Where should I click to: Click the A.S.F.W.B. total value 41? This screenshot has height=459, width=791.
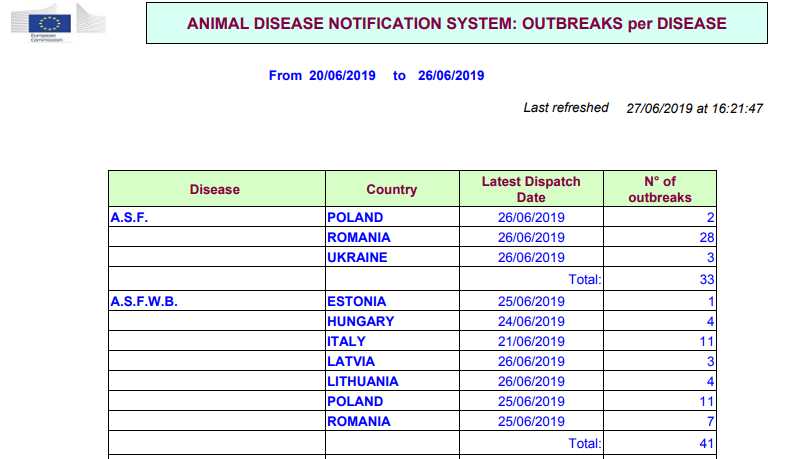(x=707, y=442)
